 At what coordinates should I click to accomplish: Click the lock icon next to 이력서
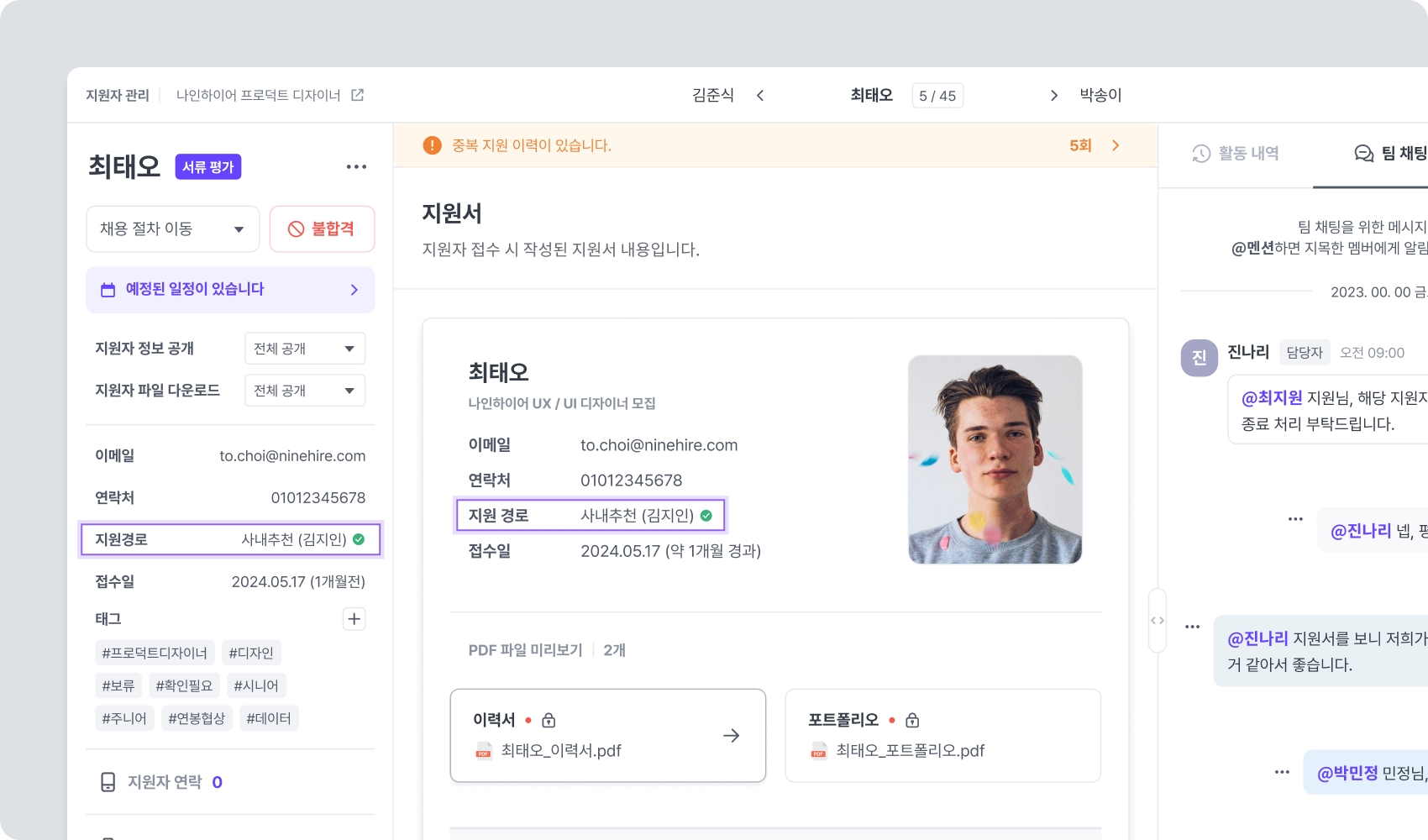[549, 720]
